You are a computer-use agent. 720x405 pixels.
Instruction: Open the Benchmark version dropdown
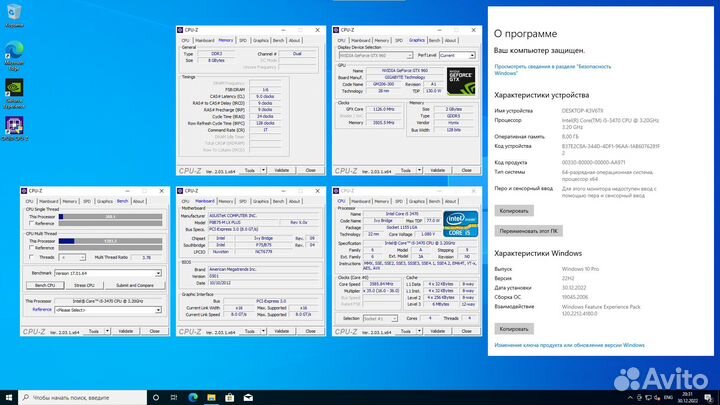click(158, 273)
